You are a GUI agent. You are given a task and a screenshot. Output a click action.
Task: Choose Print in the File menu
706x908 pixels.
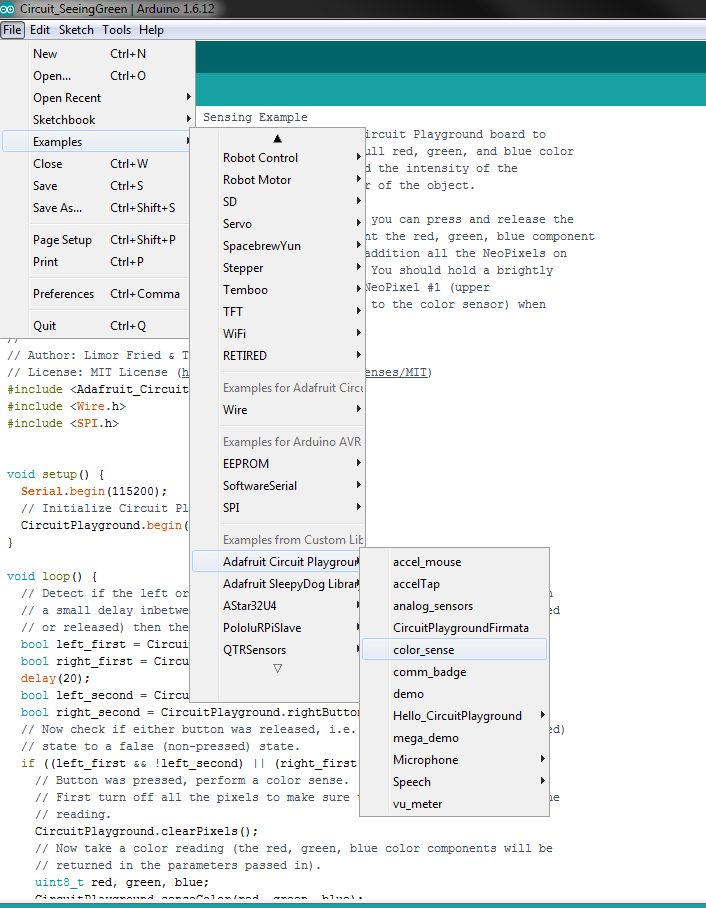pyautogui.click(x=97, y=262)
